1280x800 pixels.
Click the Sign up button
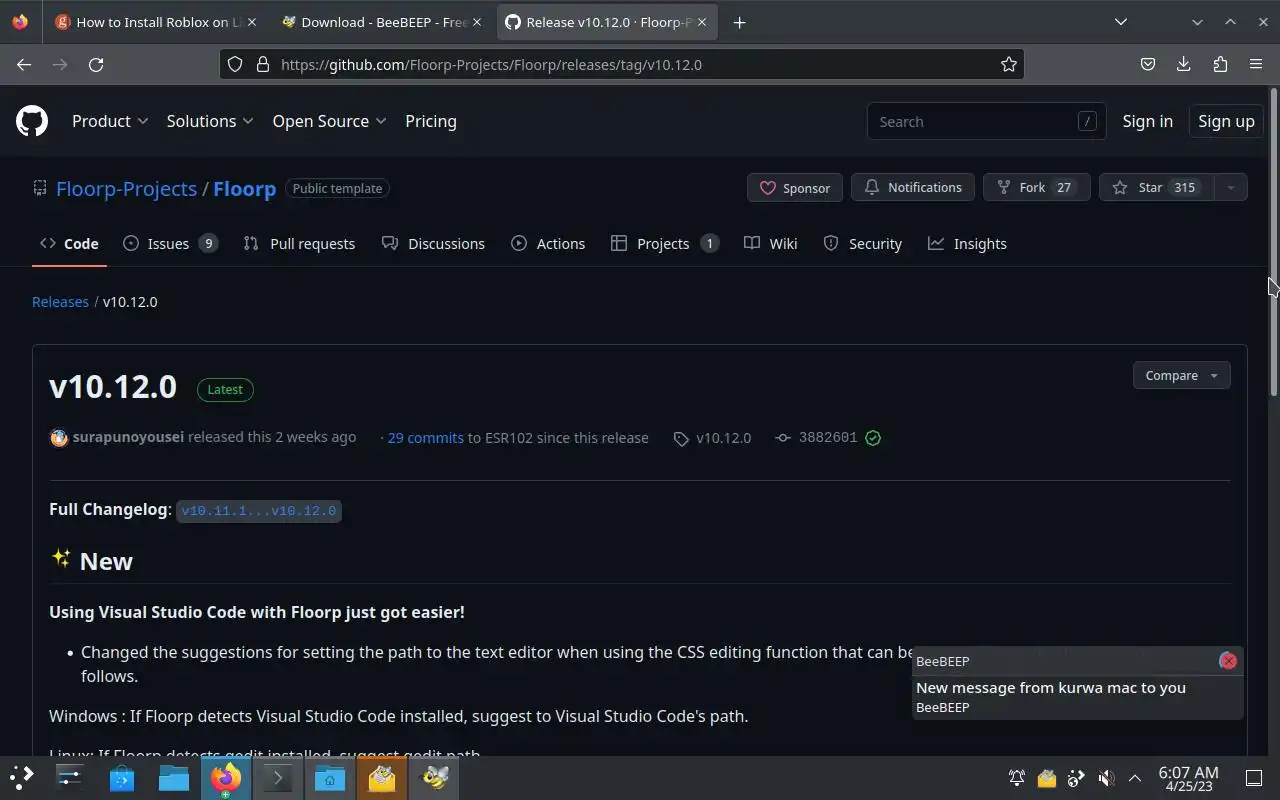click(x=1226, y=121)
